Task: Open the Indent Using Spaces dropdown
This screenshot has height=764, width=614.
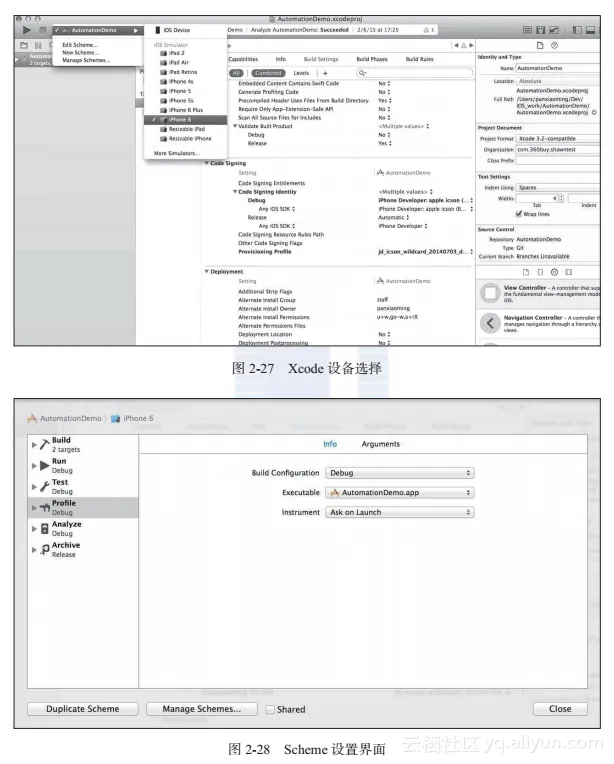Action: click(558, 188)
